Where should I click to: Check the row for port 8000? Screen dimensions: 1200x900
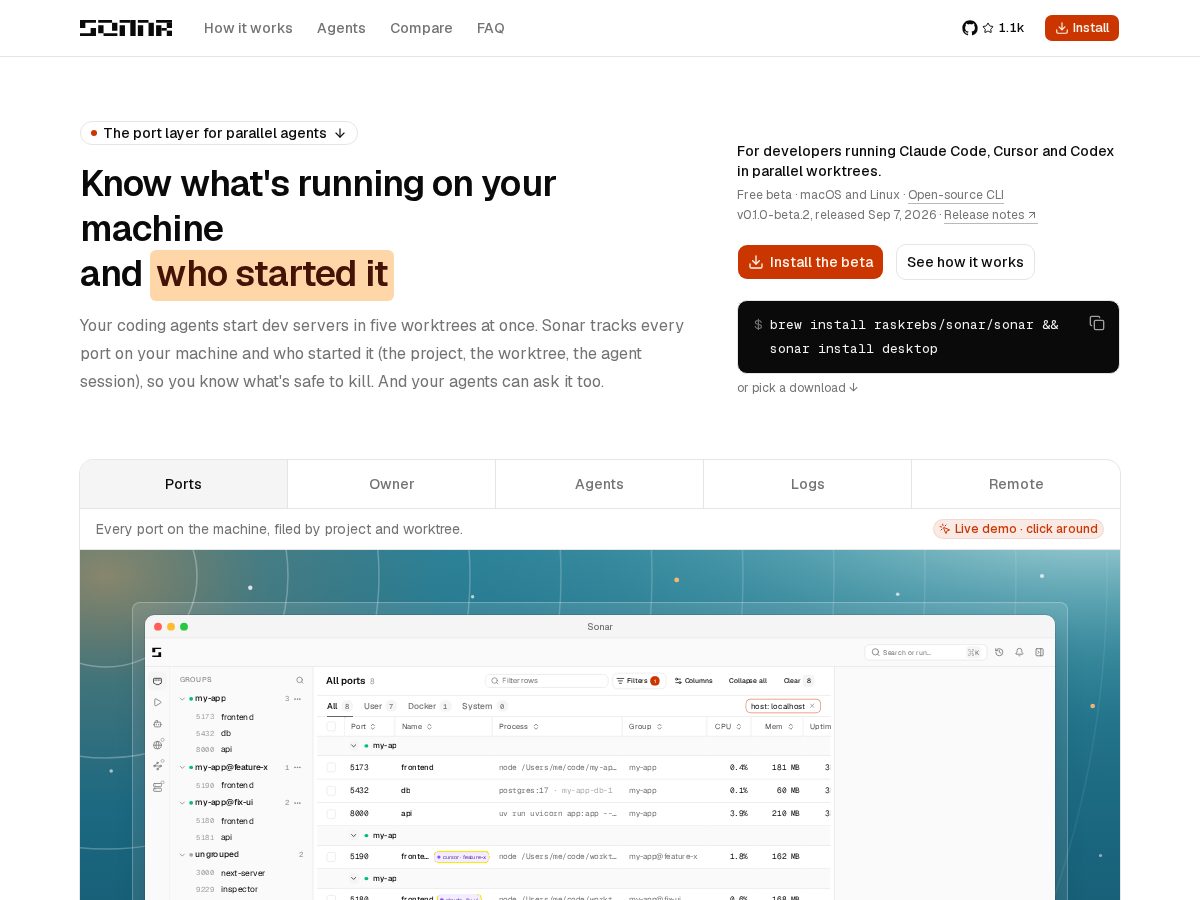pos(331,813)
